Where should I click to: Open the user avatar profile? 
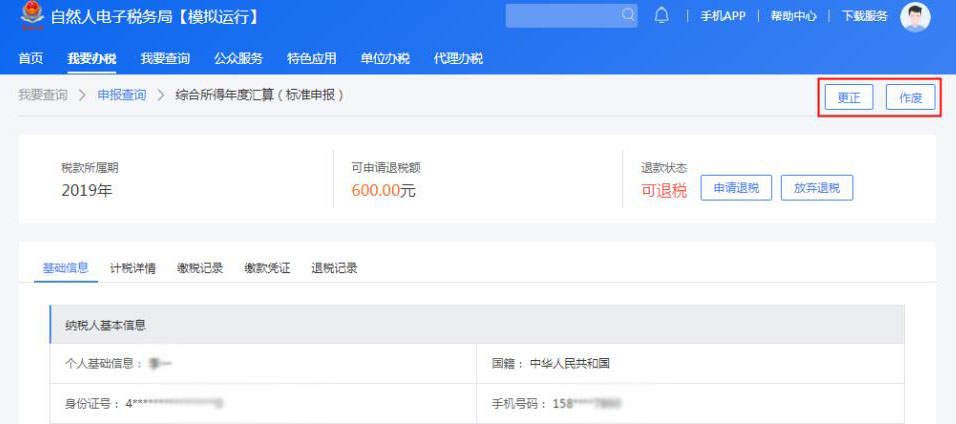pos(915,17)
